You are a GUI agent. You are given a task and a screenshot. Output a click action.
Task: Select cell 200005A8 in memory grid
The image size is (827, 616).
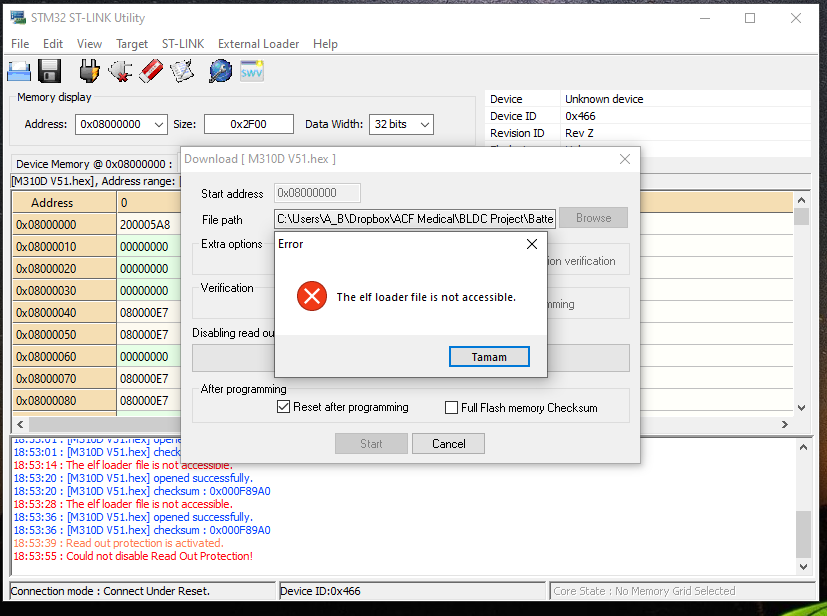(x=149, y=225)
